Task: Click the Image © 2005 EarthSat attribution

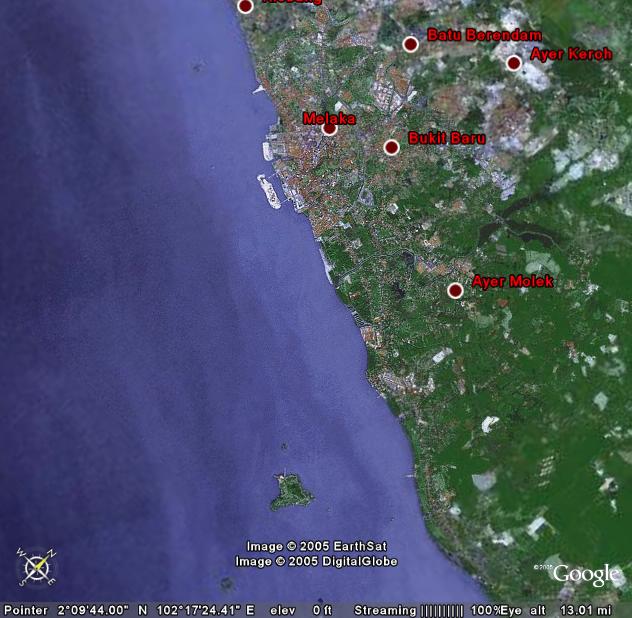Action: (316, 546)
